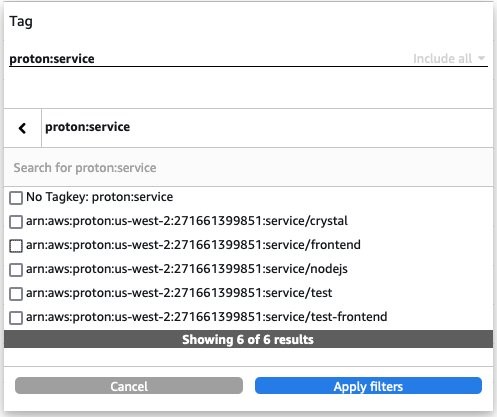The image size is (497, 417).
Task: Click the service/test-frontend ARN label
Action: click(x=206, y=317)
